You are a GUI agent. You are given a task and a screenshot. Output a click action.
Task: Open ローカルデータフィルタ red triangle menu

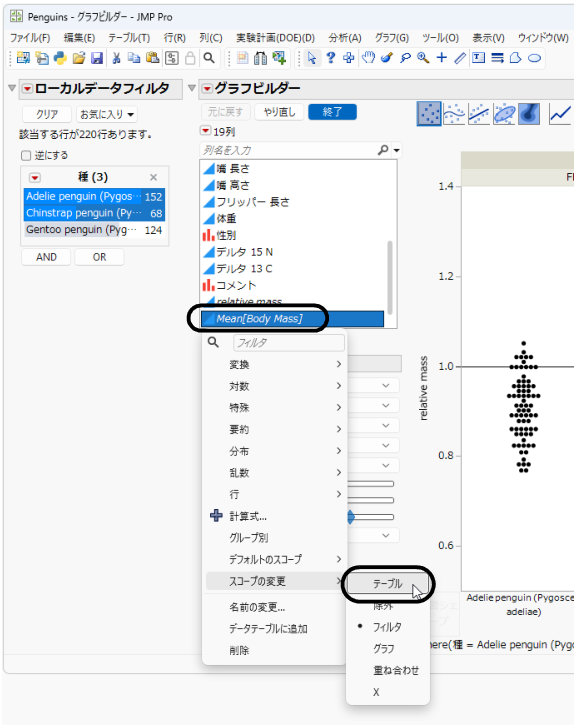click(27, 88)
